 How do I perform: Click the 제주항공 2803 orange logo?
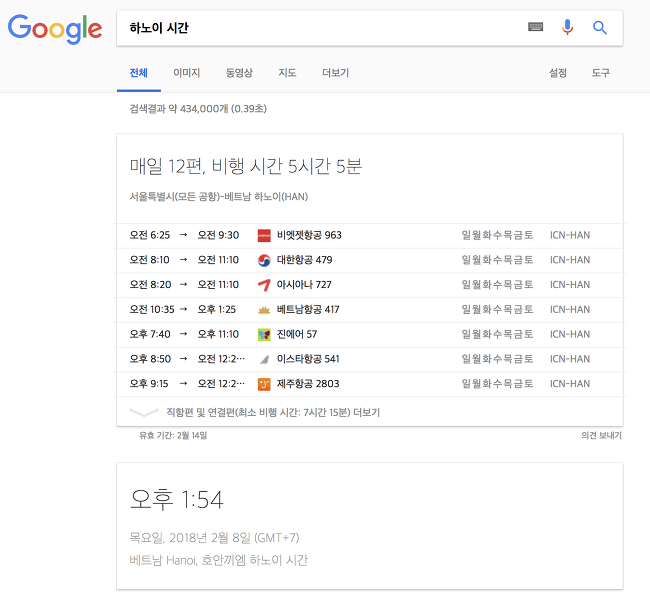(x=264, y=384)
